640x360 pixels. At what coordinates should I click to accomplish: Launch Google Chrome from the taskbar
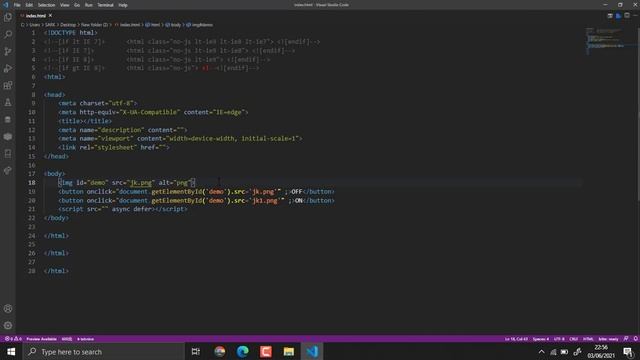220,351
